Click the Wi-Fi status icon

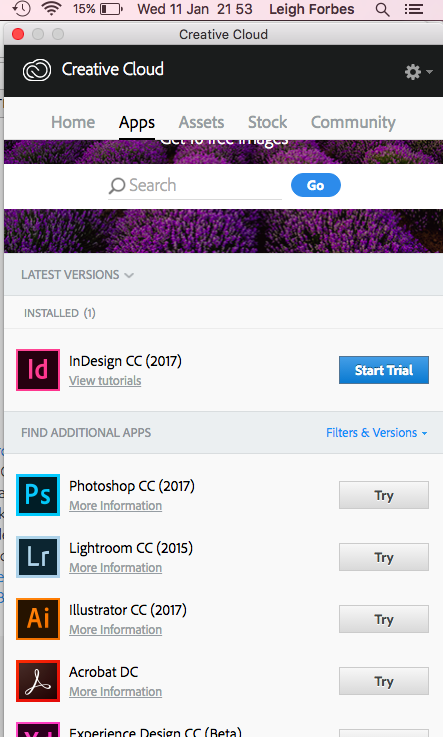52,9
